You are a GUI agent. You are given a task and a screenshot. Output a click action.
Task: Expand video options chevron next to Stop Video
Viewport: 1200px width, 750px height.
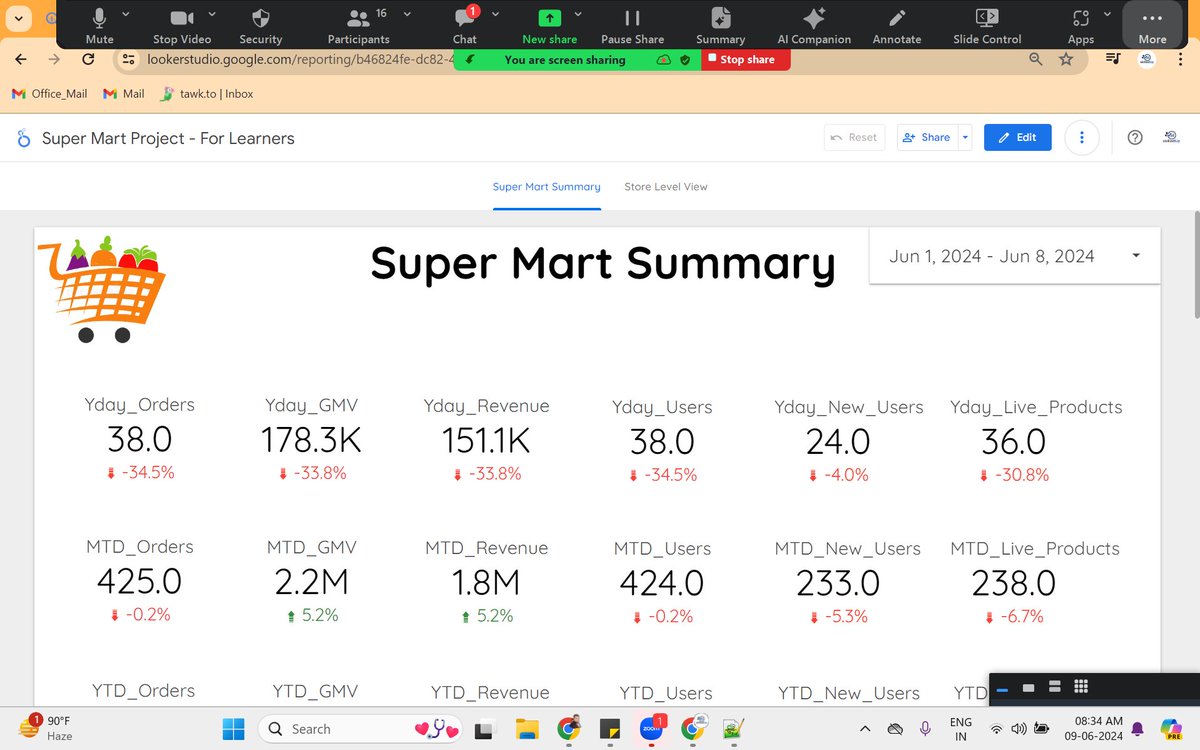tap(212, 14)
